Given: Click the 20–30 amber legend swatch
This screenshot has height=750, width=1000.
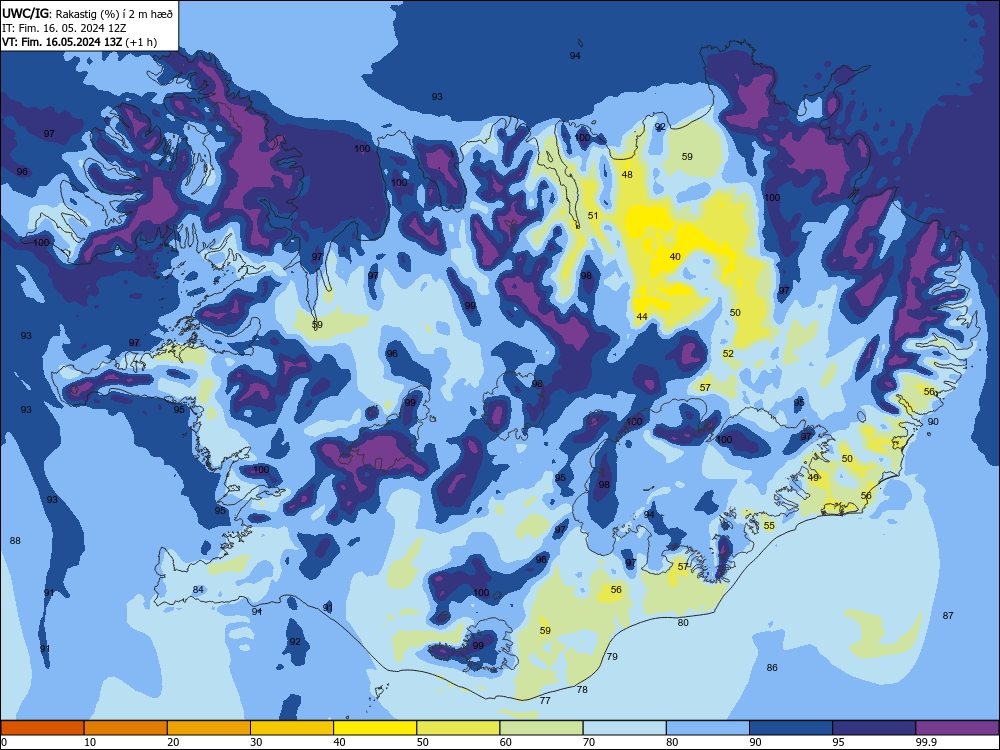Looking at the screenshot, I should (x=209, y=728).
